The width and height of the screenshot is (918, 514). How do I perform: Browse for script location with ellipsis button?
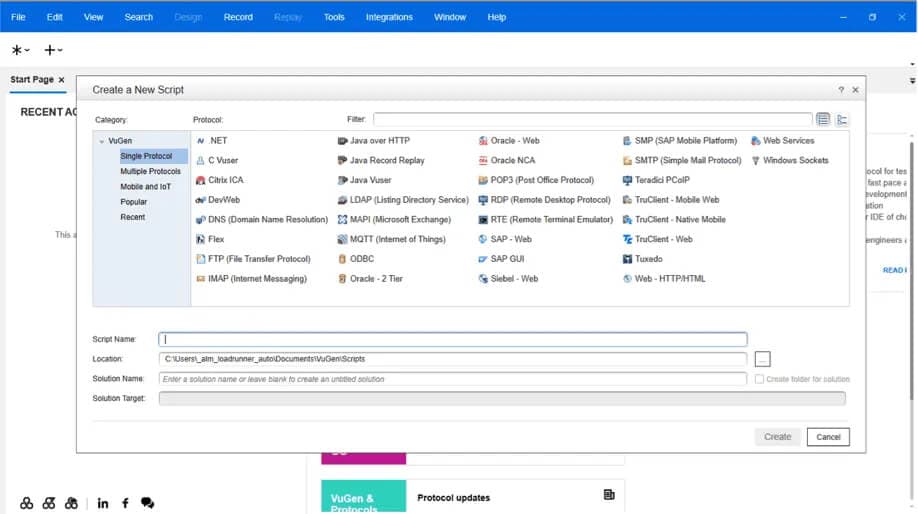(x=762, y=359)
